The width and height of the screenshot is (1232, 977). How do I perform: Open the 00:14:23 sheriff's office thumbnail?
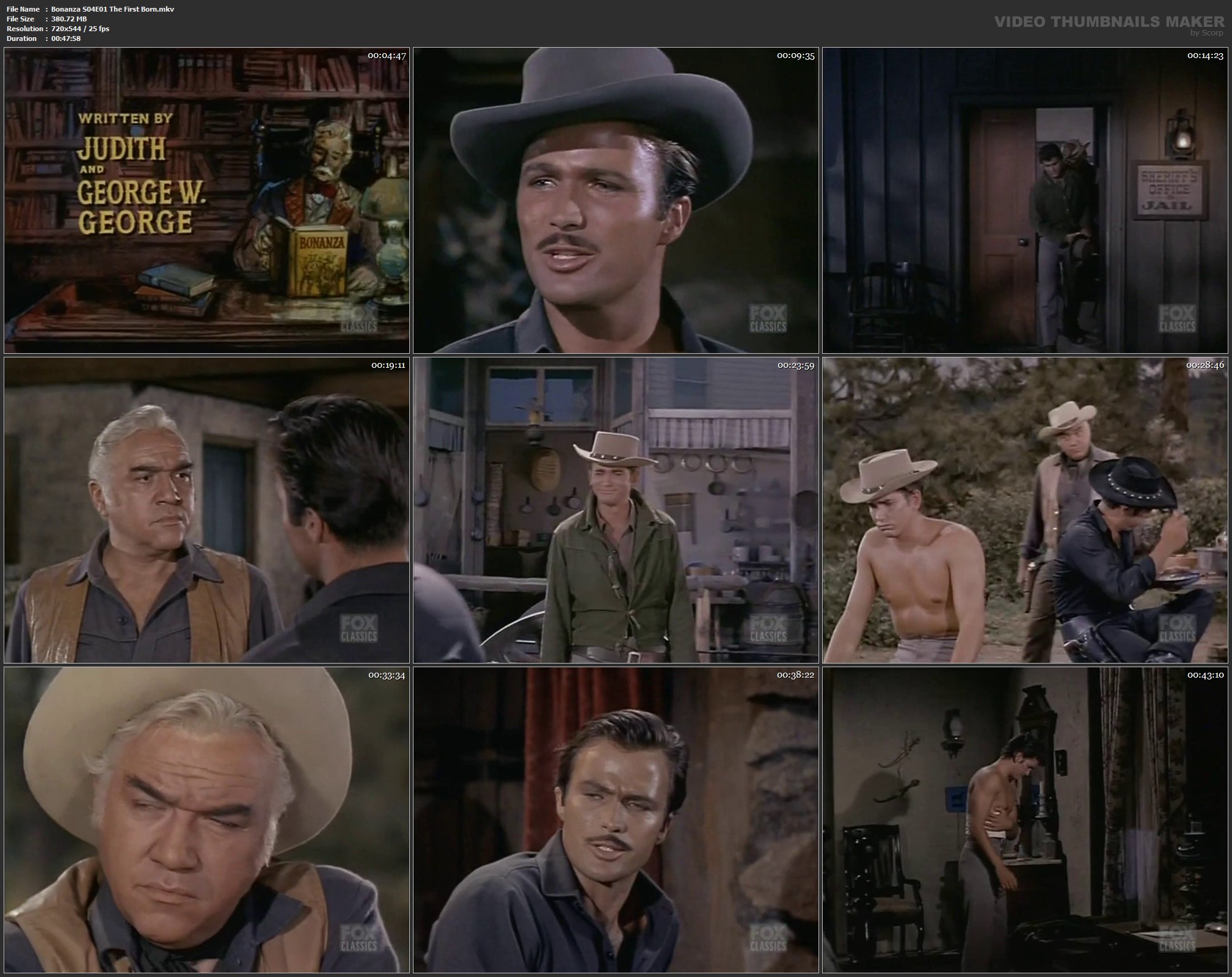1025,200
